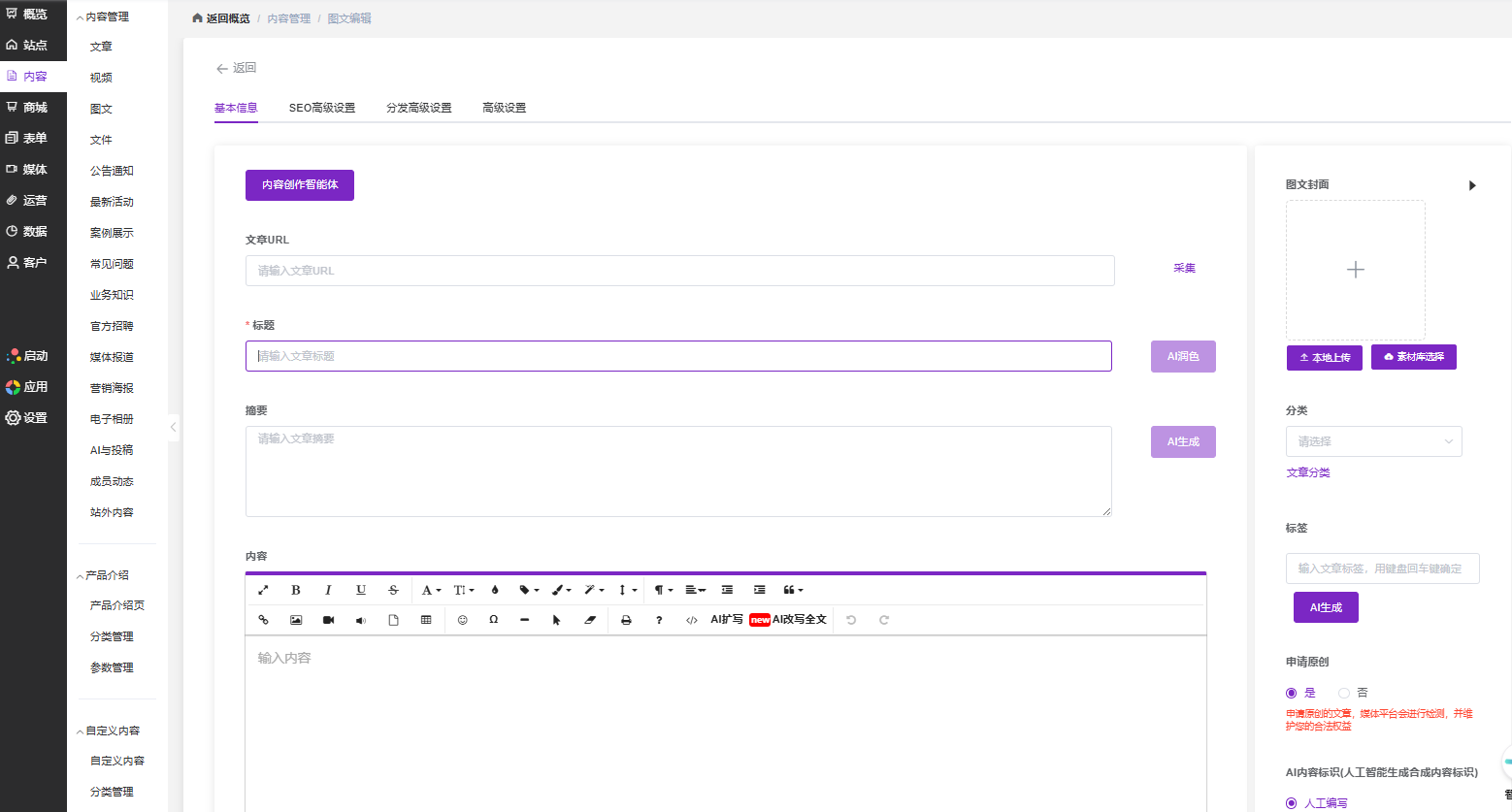Image resolution: width=1512 pixels, height=812 pixels.
Task: Open the quote dropdown in editor
Action: click(793, 590)
